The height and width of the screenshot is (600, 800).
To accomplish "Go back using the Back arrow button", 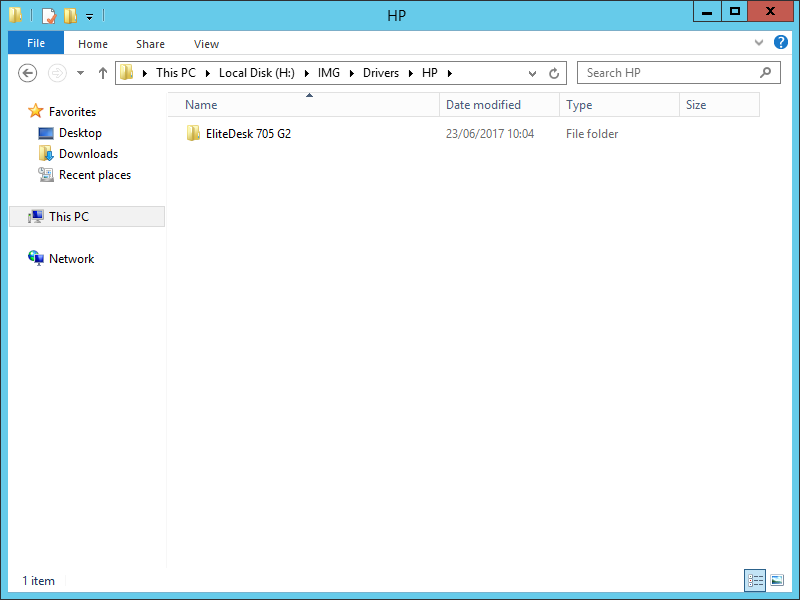I will [28, 73].
